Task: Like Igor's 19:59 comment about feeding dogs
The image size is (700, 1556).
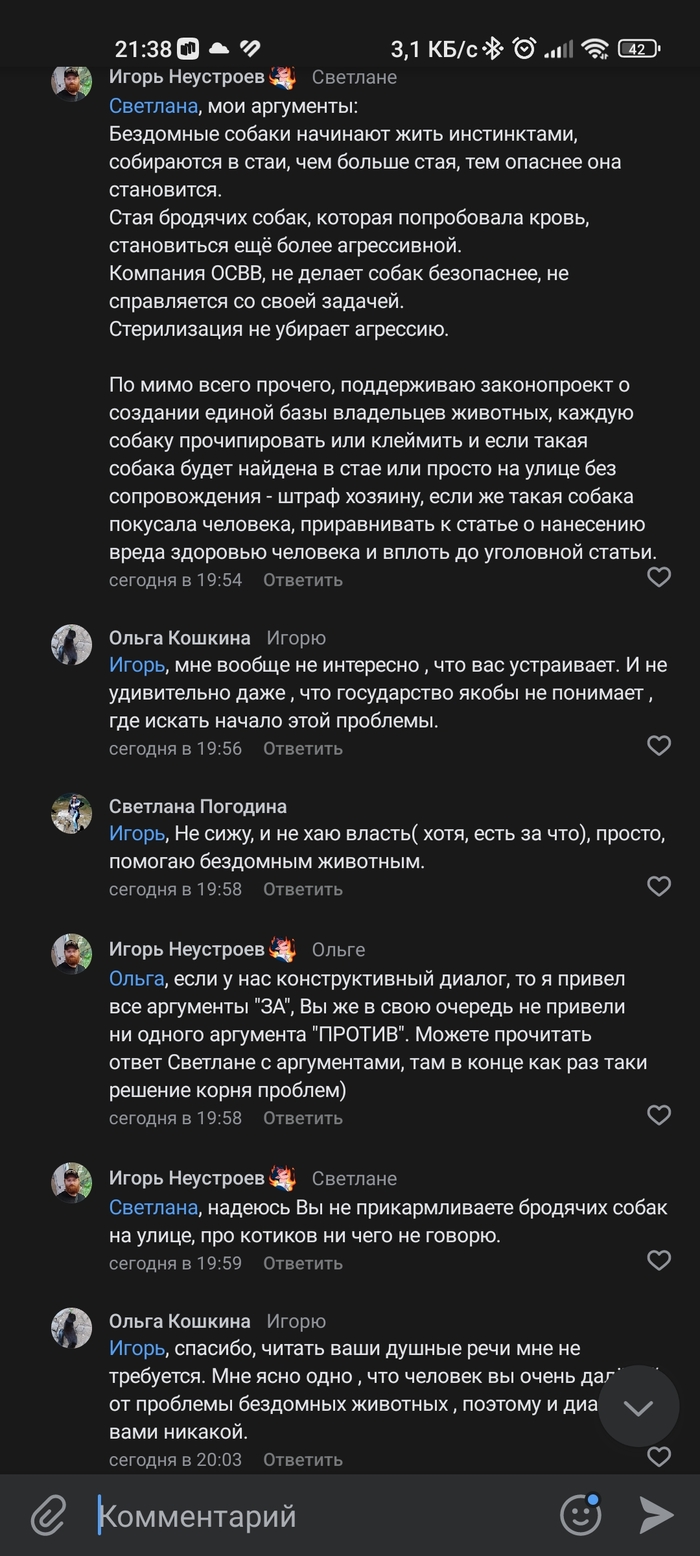Action: point(658,1261)
